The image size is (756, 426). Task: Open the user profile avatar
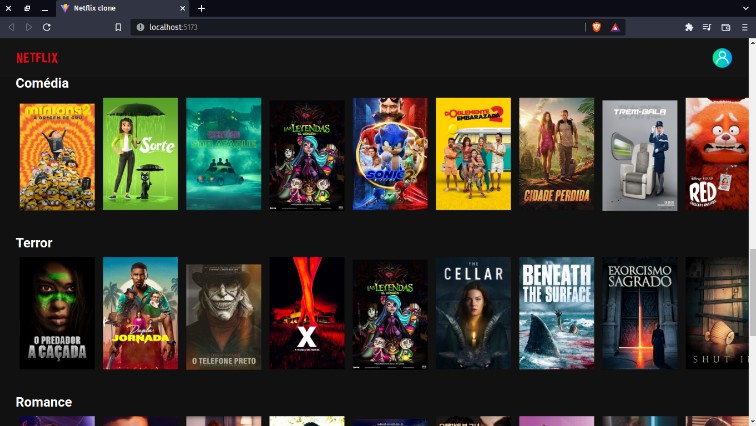721,58
